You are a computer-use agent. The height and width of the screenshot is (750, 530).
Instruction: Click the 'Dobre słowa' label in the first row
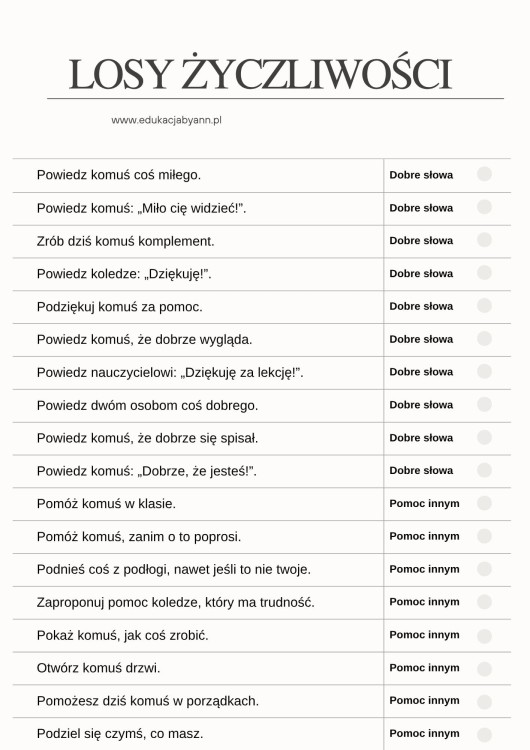coord(421,175)
